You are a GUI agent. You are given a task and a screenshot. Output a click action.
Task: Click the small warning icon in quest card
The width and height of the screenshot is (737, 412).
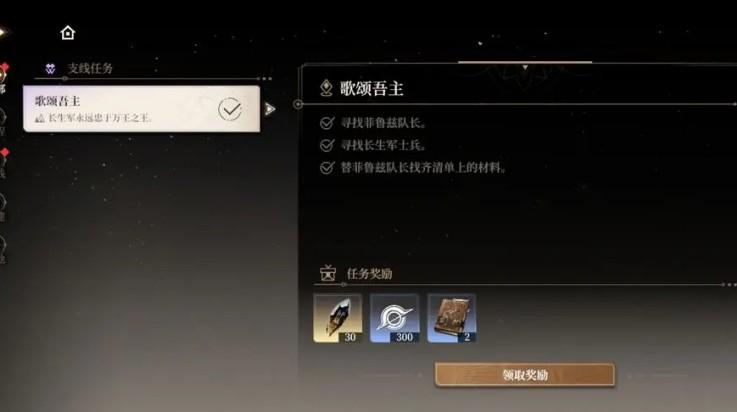40,118
